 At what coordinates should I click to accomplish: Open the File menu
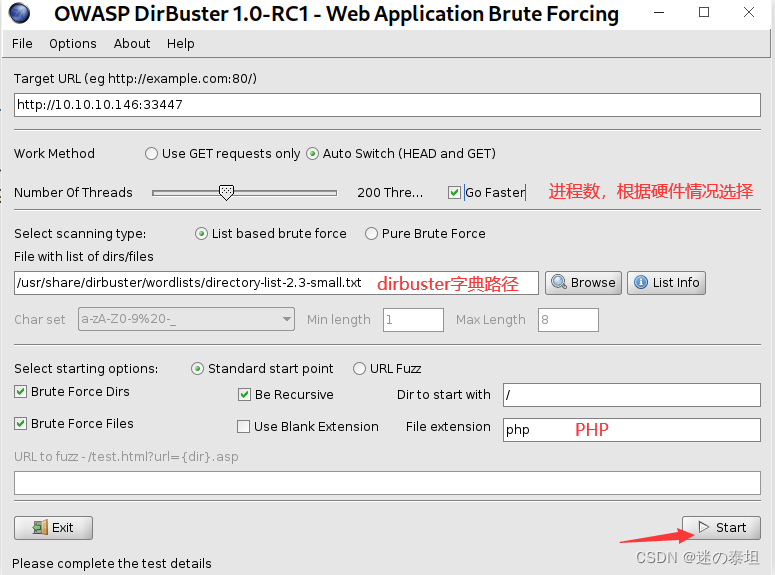click(x=22, y=44)
